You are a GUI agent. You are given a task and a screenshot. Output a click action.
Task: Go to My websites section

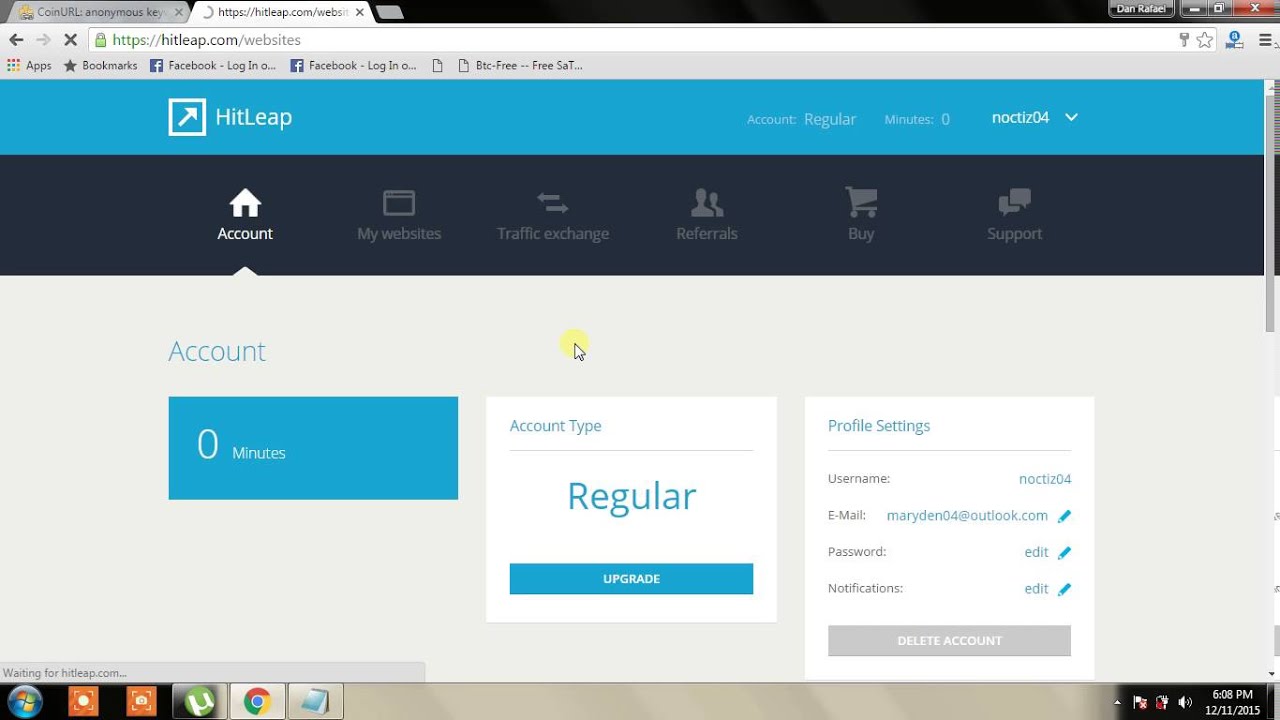[x=399, y=215]
